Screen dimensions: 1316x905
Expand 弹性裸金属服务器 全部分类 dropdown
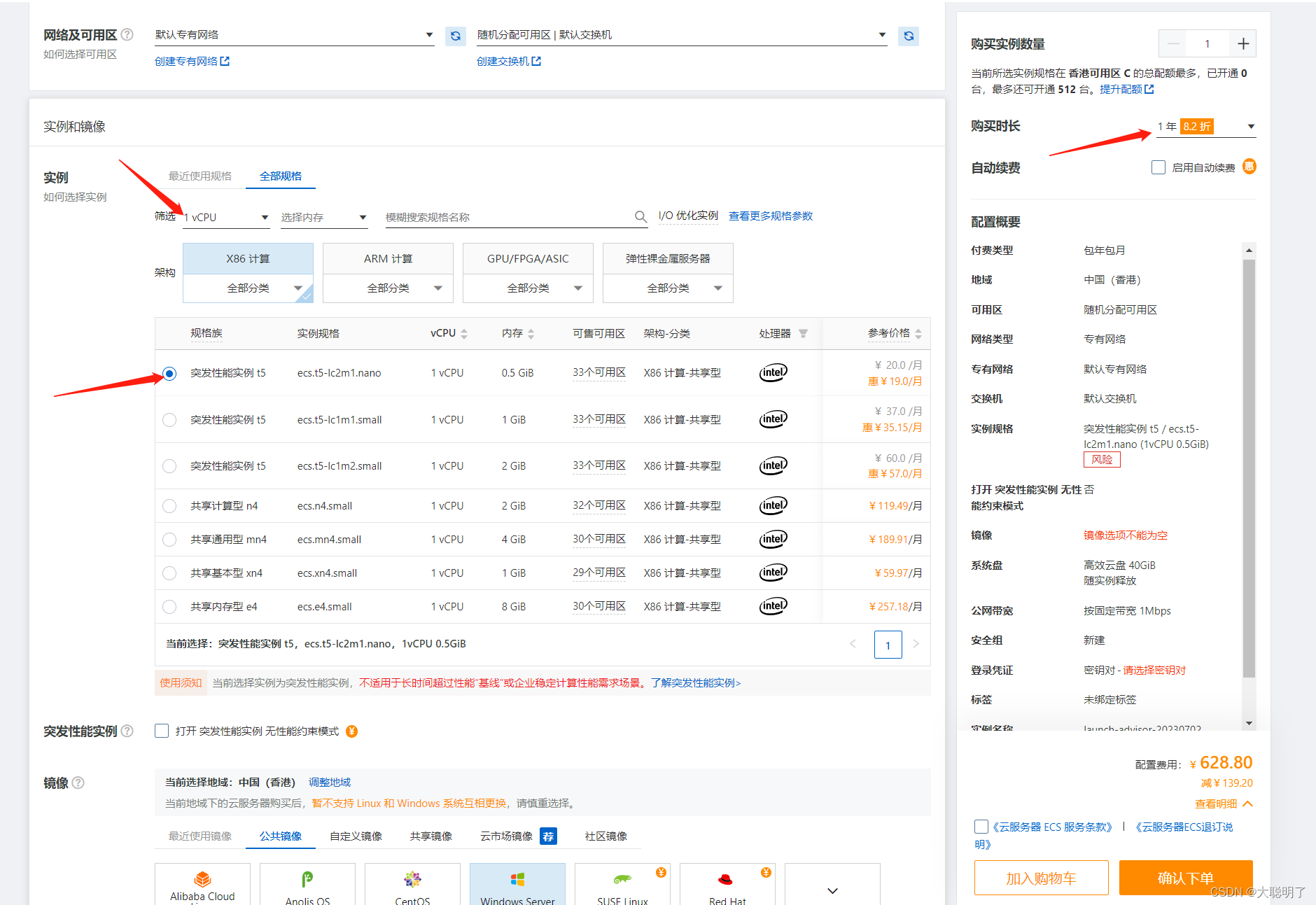[x=668, y=288]
